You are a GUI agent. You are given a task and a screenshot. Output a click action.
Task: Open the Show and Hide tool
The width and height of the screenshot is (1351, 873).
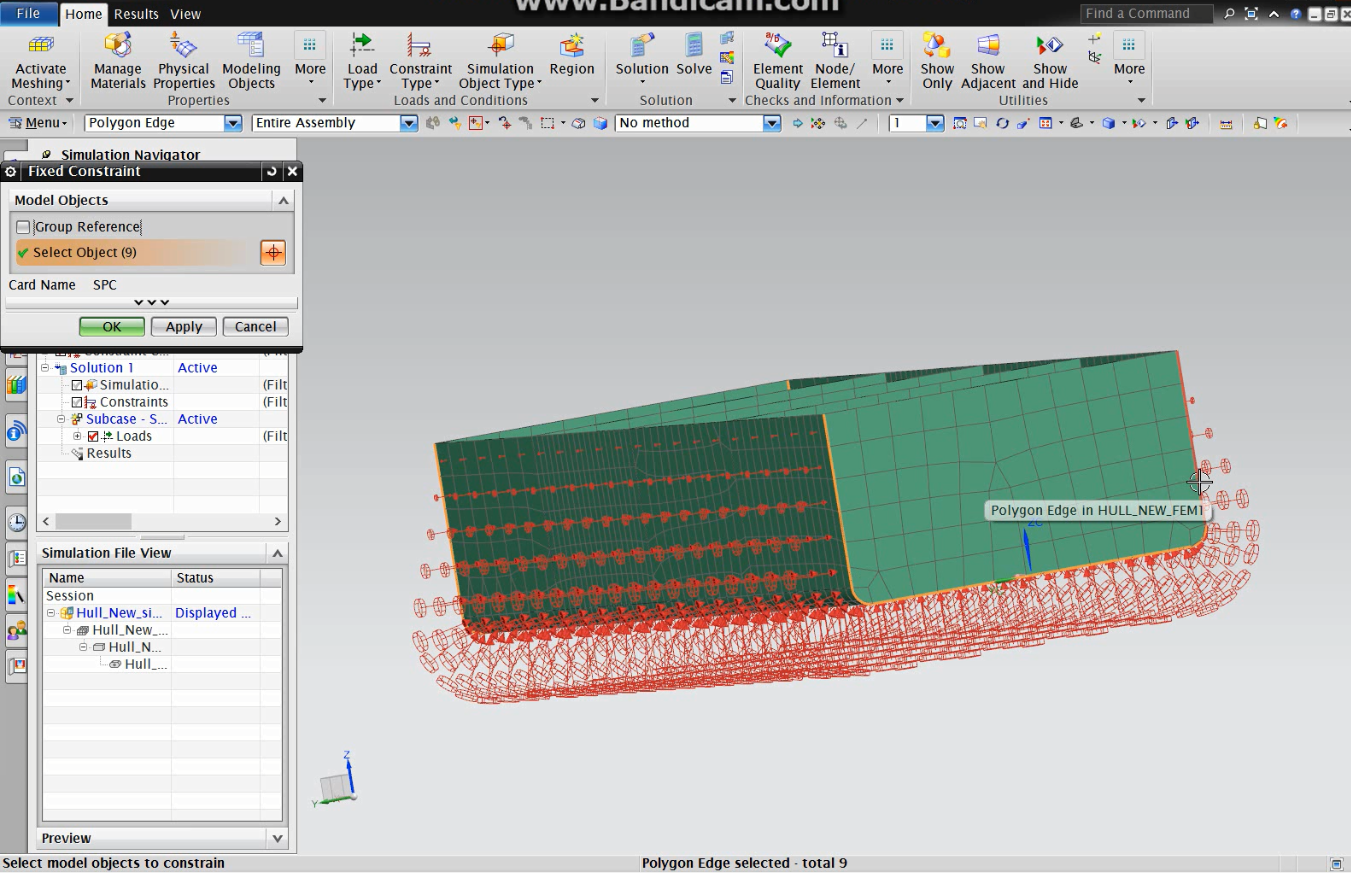click(x=1050, y=61)
